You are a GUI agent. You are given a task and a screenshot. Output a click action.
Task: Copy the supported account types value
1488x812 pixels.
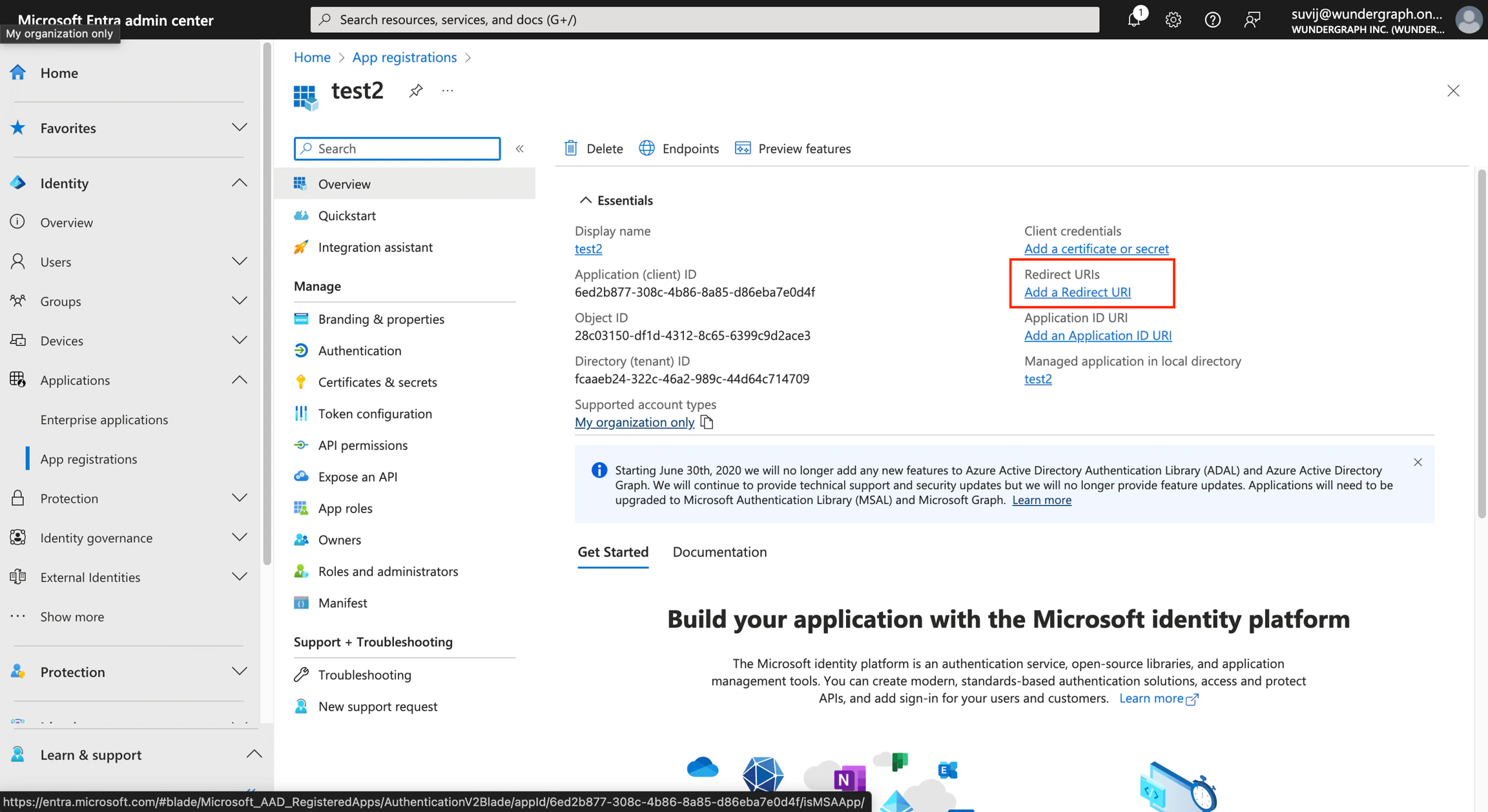pos(707,421)
